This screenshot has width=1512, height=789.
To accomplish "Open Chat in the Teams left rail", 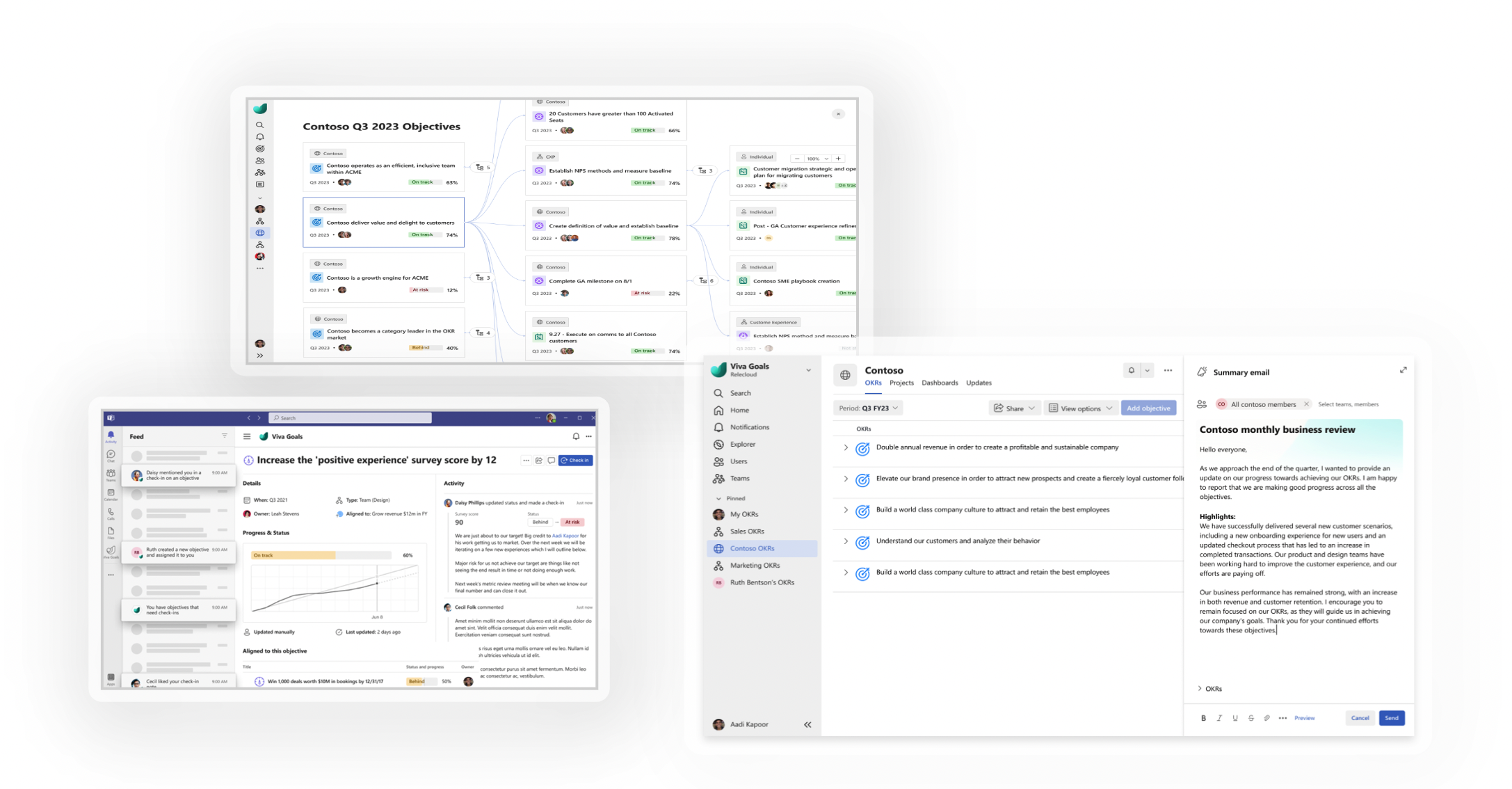I will point(111,456).
